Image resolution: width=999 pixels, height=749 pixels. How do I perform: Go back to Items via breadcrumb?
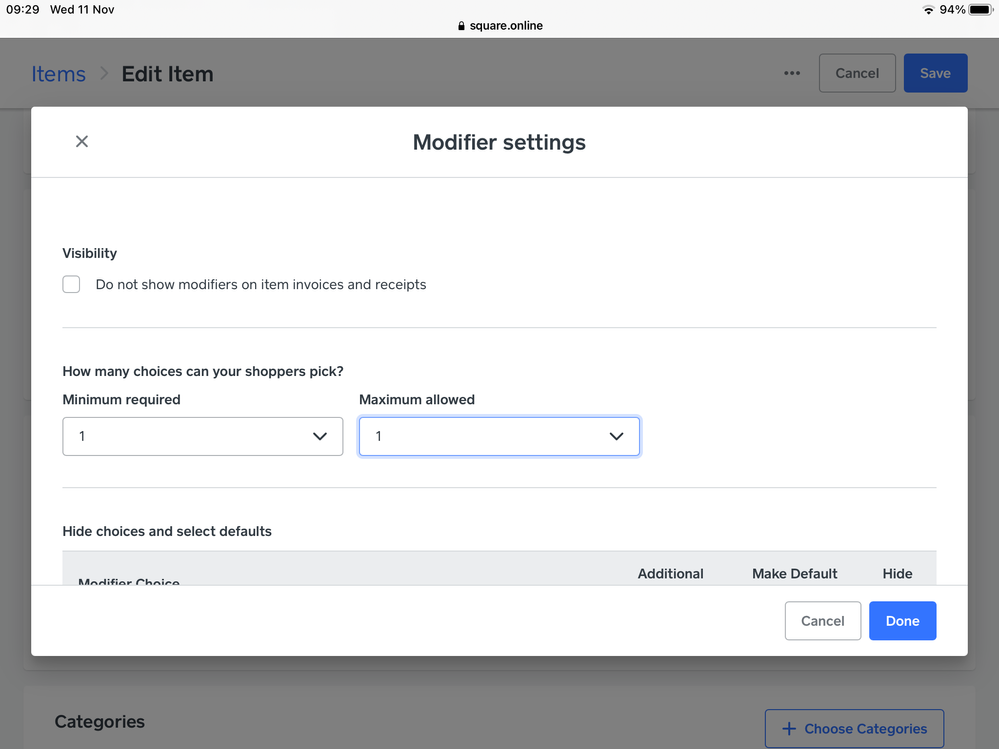pyautogui.click(x=58, y=74)
